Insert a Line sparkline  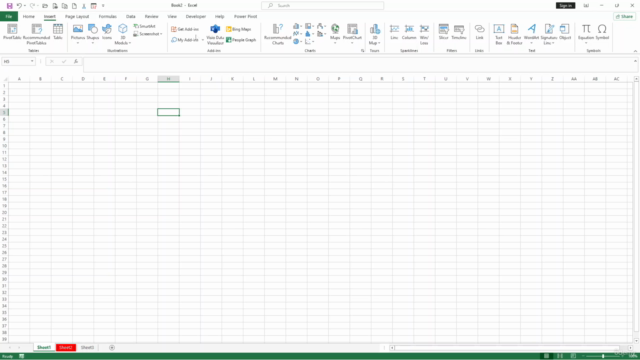394,32
